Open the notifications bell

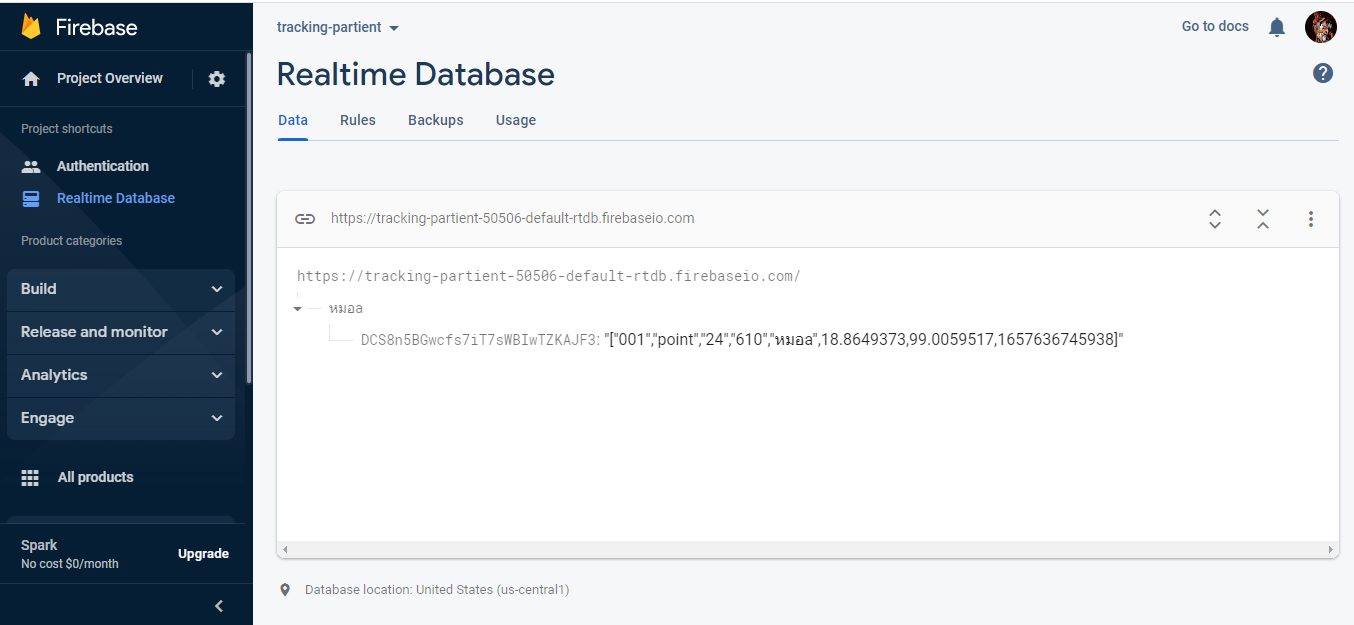(x=1277, y=27)
